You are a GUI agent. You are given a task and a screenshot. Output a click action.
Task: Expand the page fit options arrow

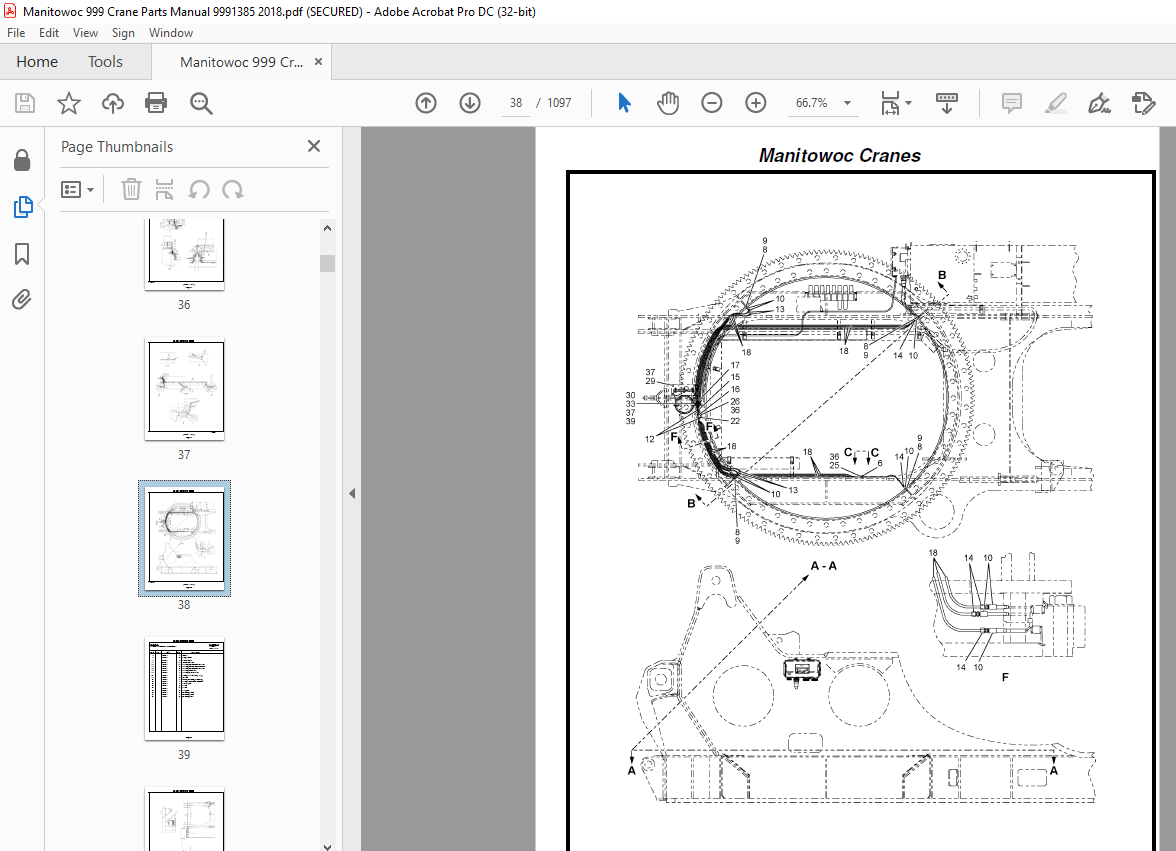(x=908, y=103)
